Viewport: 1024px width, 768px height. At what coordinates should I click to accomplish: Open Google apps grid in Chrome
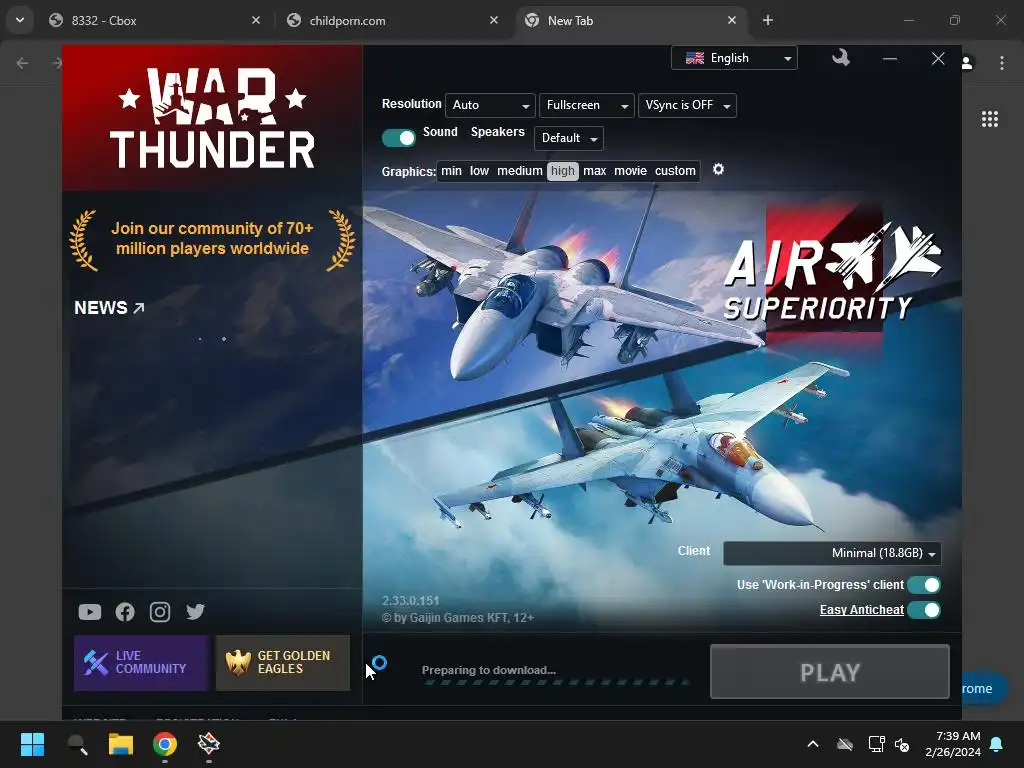(x=990, y=119)
